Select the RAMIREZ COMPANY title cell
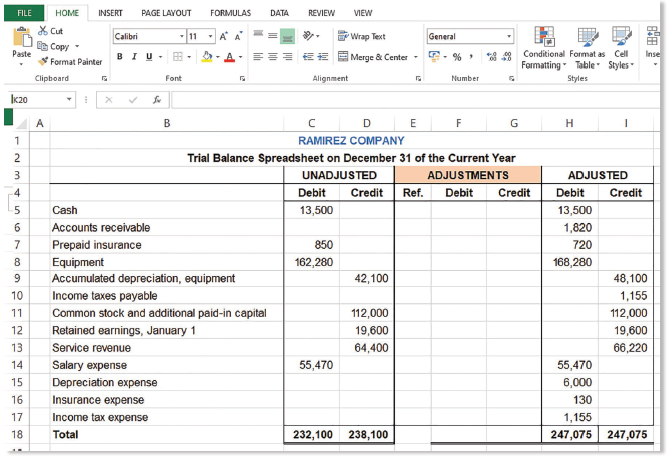The width and height of the screenshot is (671, 461). point(351,140)
